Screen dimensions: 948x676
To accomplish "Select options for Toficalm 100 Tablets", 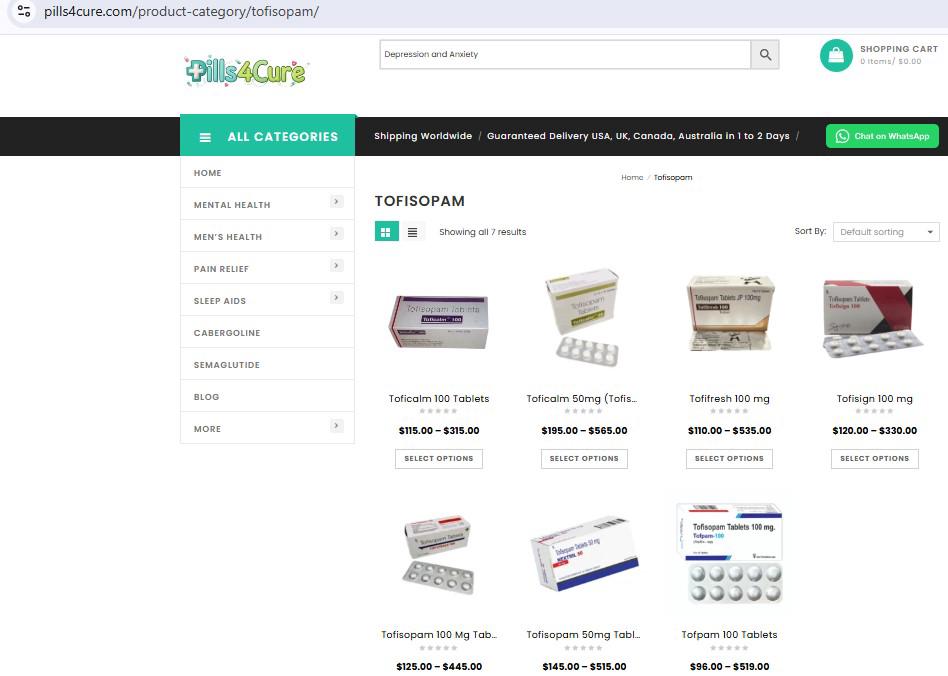I will click(x=439, y=458).
